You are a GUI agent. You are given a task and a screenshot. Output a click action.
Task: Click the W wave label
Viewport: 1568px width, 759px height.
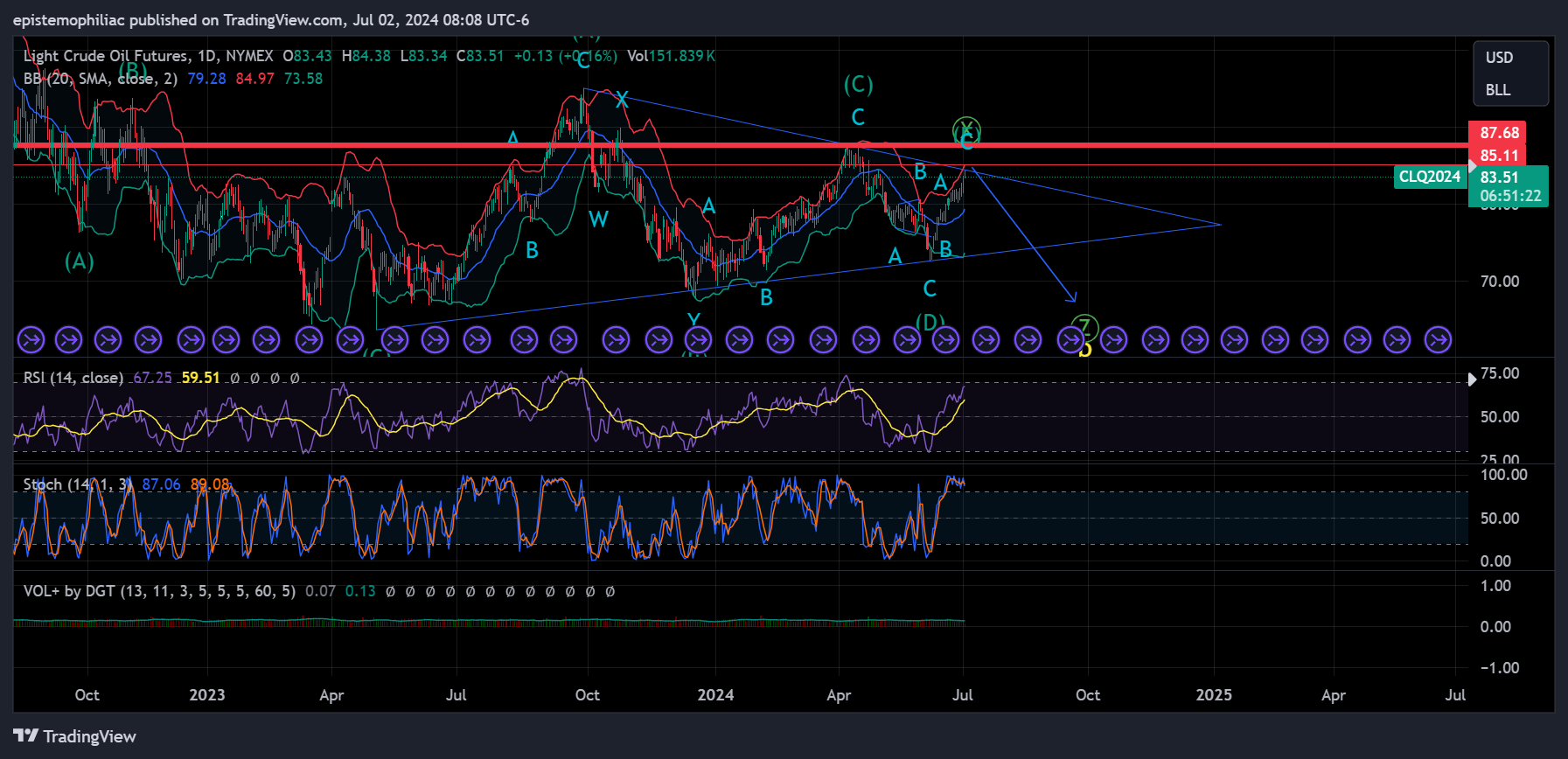[598, 219]
